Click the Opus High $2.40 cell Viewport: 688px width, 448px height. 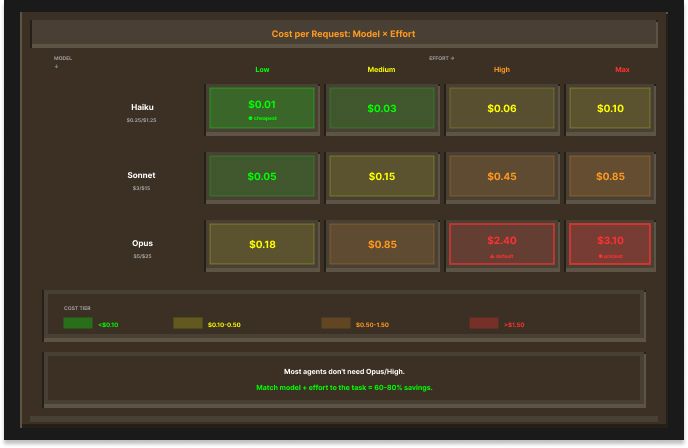(x=502, y=244)
